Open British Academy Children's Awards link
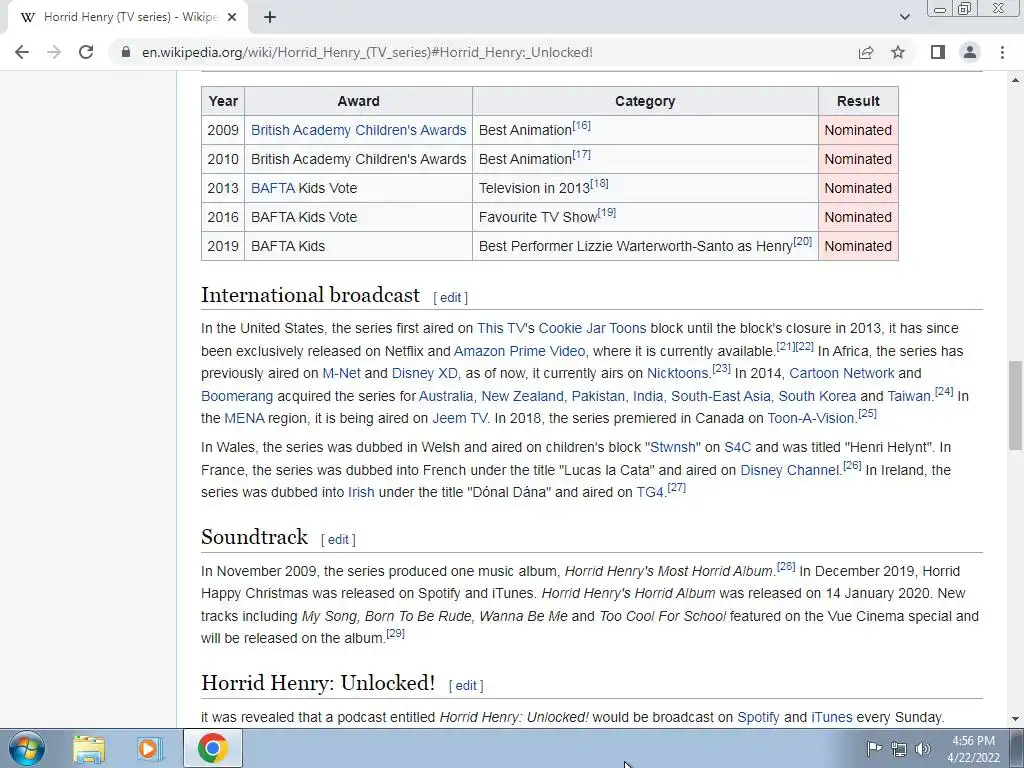The height and width of the screenshot is (768, 1024). 359,130
